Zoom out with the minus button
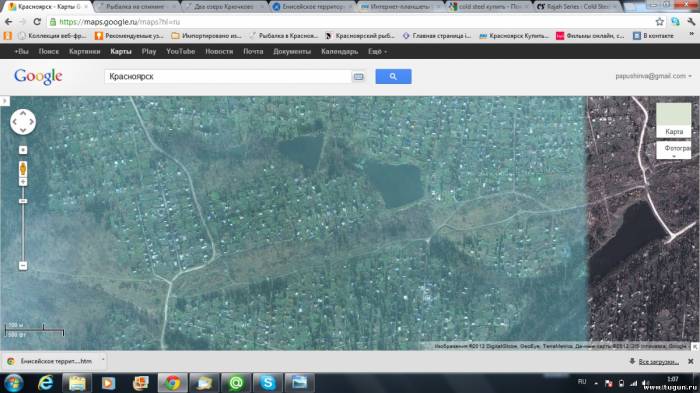The width and height of the screenshot is (700, 393). point(23,266)
